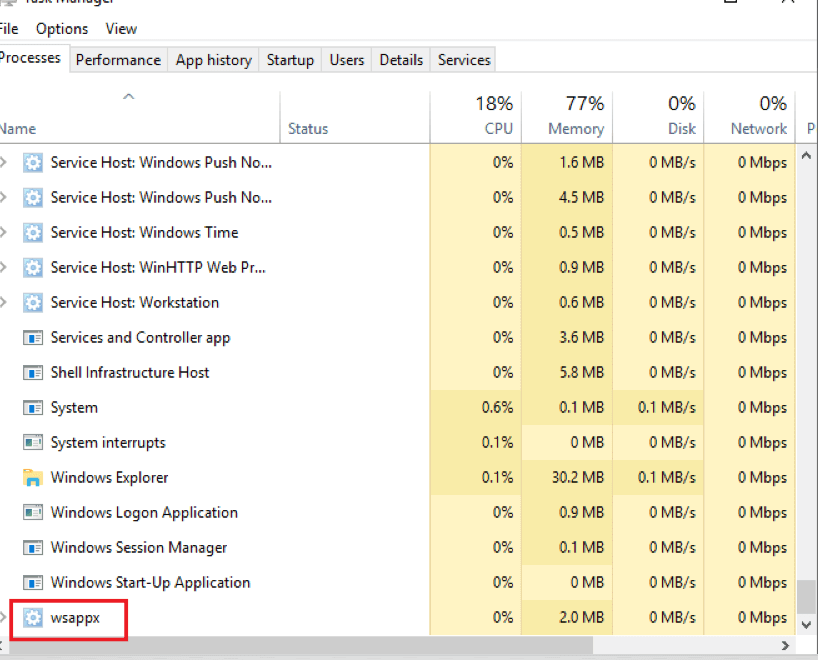Click the horizontal scrollbar thumb
This screenshot has height=660, width=818.
pos(301,645)
